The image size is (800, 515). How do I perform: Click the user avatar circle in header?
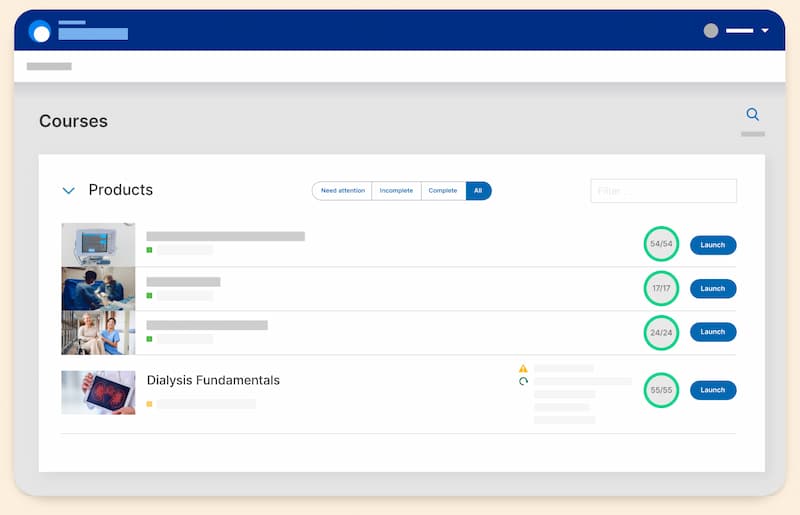coord(711,31)
